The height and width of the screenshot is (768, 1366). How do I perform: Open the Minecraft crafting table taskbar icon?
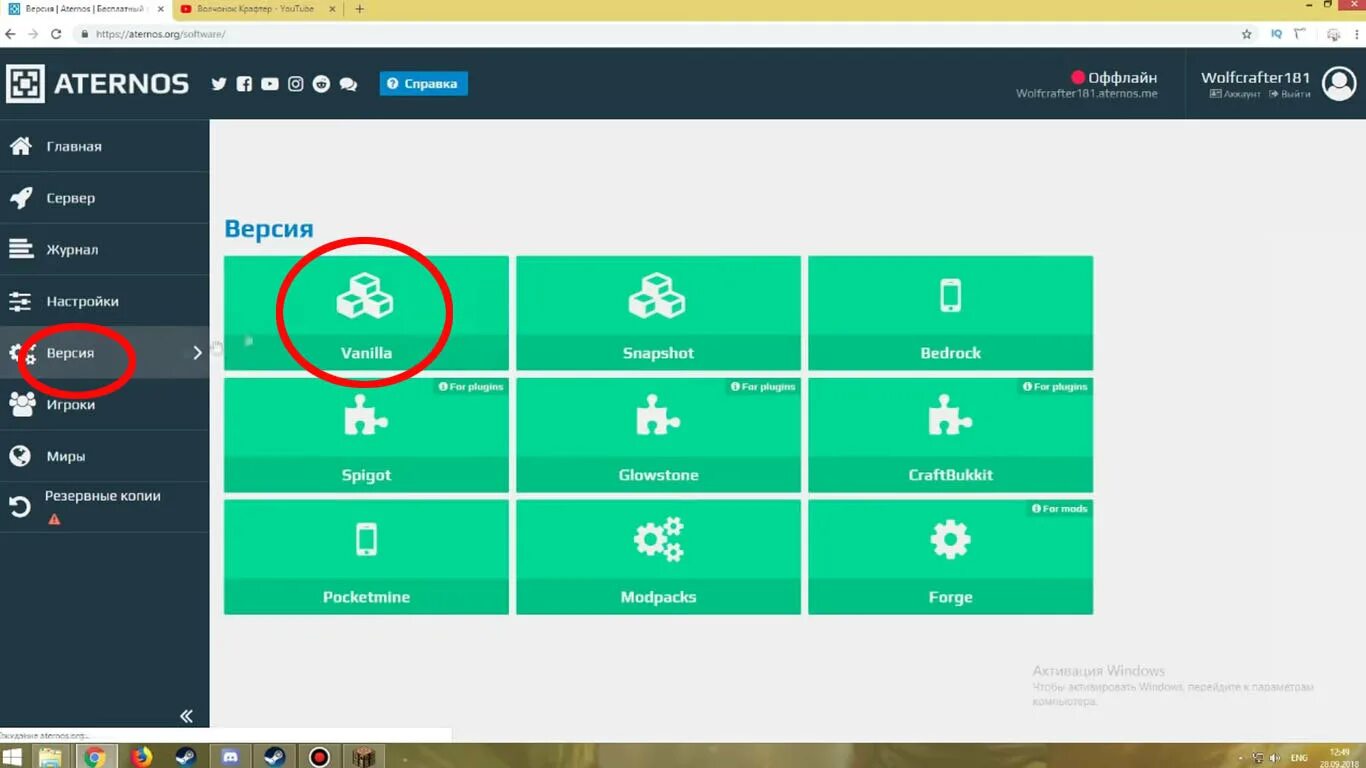tap(363, 757)
